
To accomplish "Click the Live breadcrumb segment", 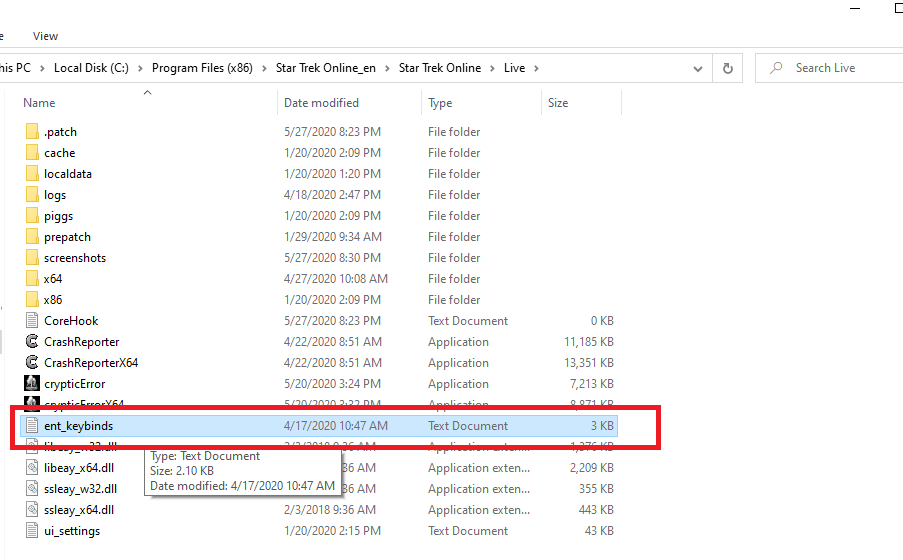I will [x=514, y=68].
